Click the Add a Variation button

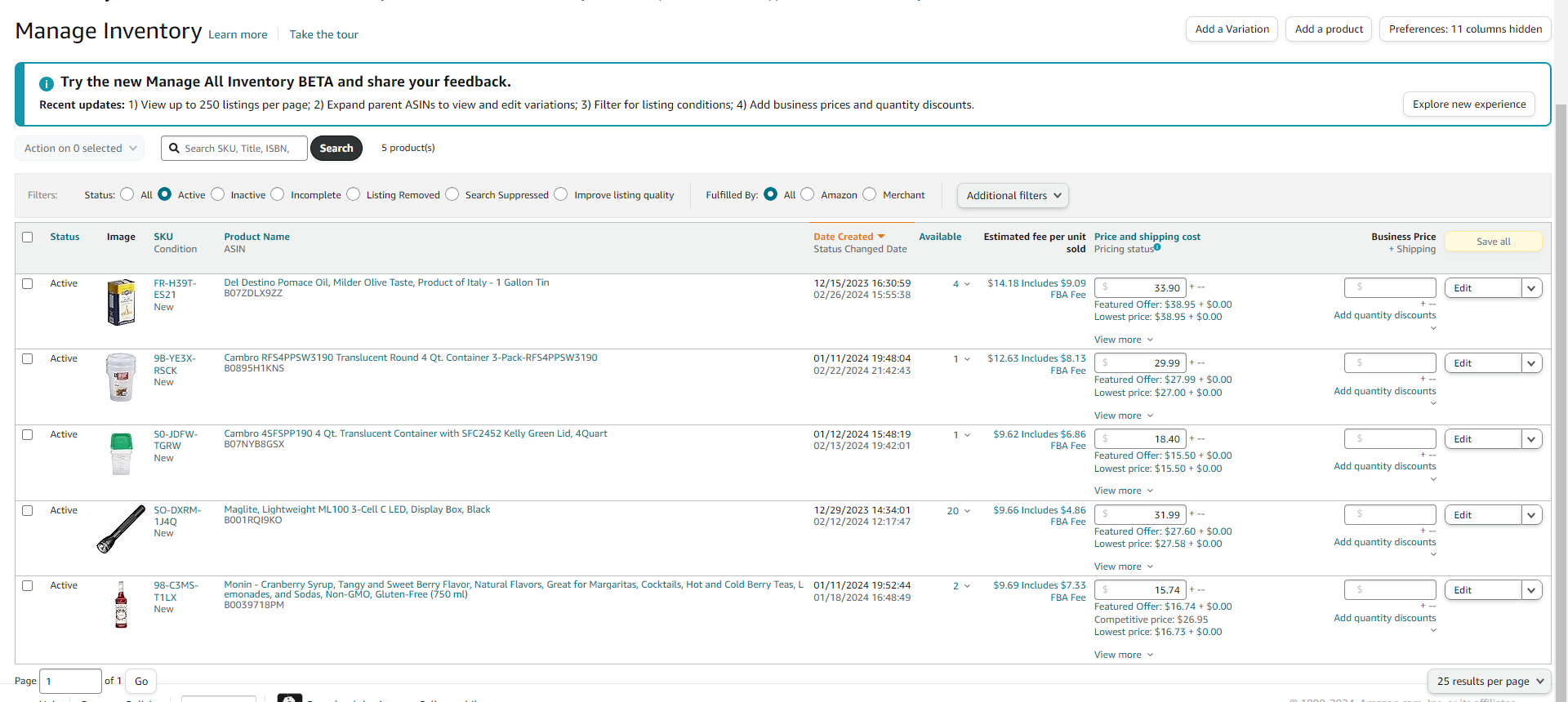point(1232,29)
